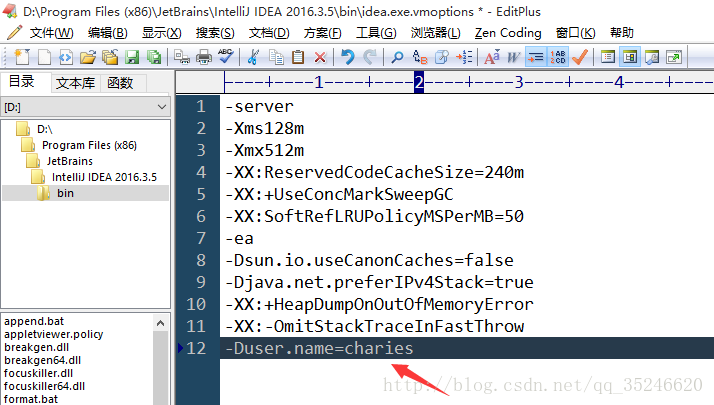The height and width of the screenshot is (405, 714).
Task: Open the 搜索(S) menu
Action: pyautogui.click(x=215, y=33)
